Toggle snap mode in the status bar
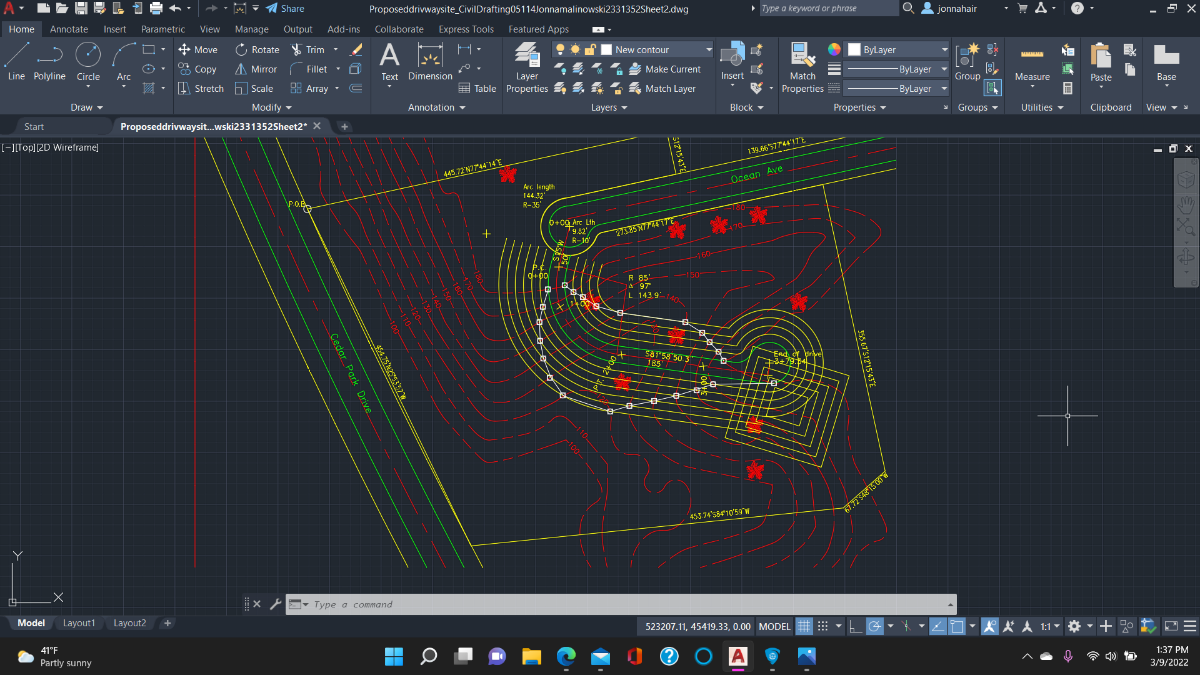 pyautogui.click(x=823, y=626)
